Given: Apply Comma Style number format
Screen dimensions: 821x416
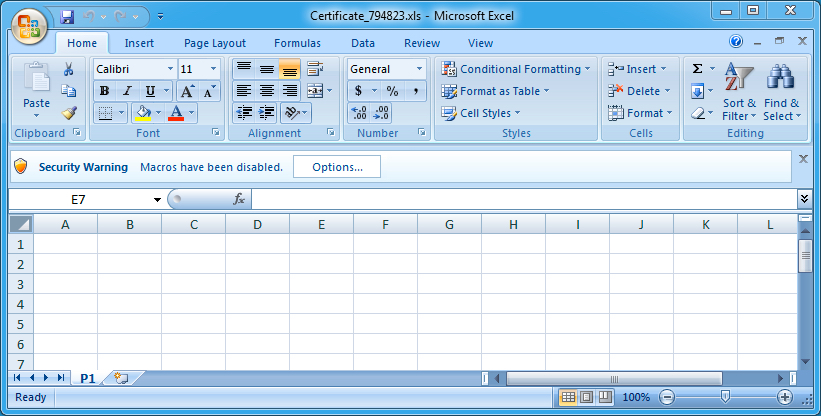Looking at the screenshot, I should tap(415, 91).
